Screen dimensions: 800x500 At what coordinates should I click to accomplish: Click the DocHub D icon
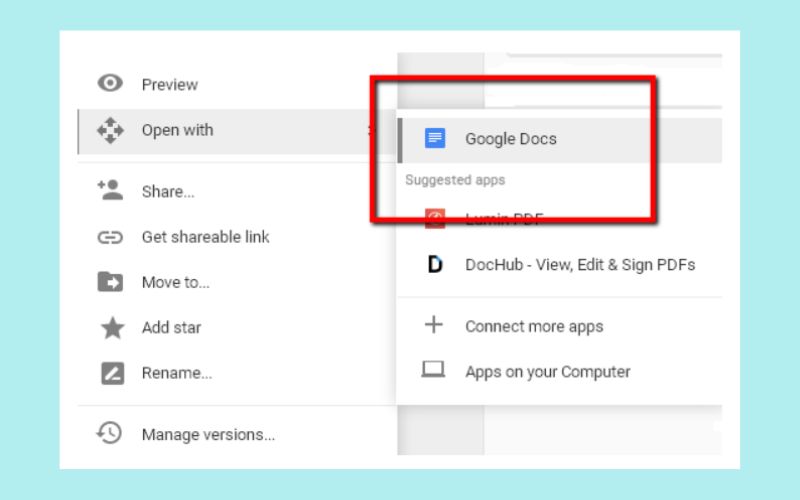(x=435, y=264)
